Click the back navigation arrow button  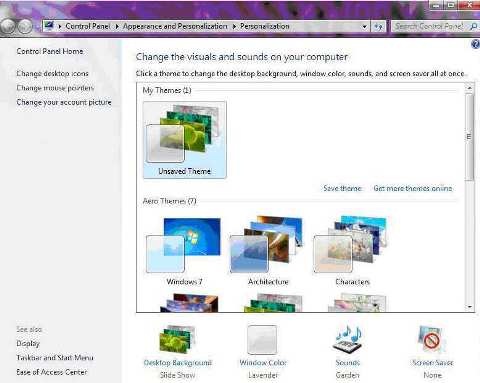[8, 26]
